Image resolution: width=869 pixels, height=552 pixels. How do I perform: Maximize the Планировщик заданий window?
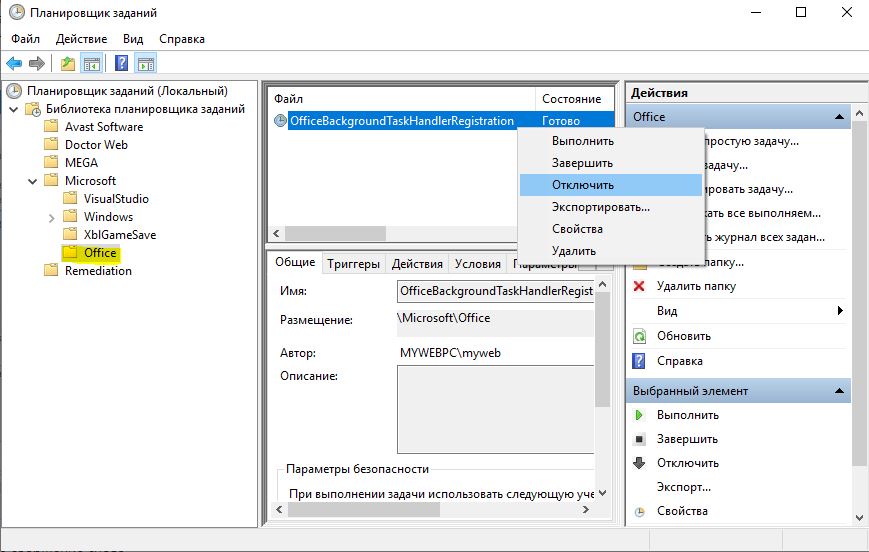point(801,12)
